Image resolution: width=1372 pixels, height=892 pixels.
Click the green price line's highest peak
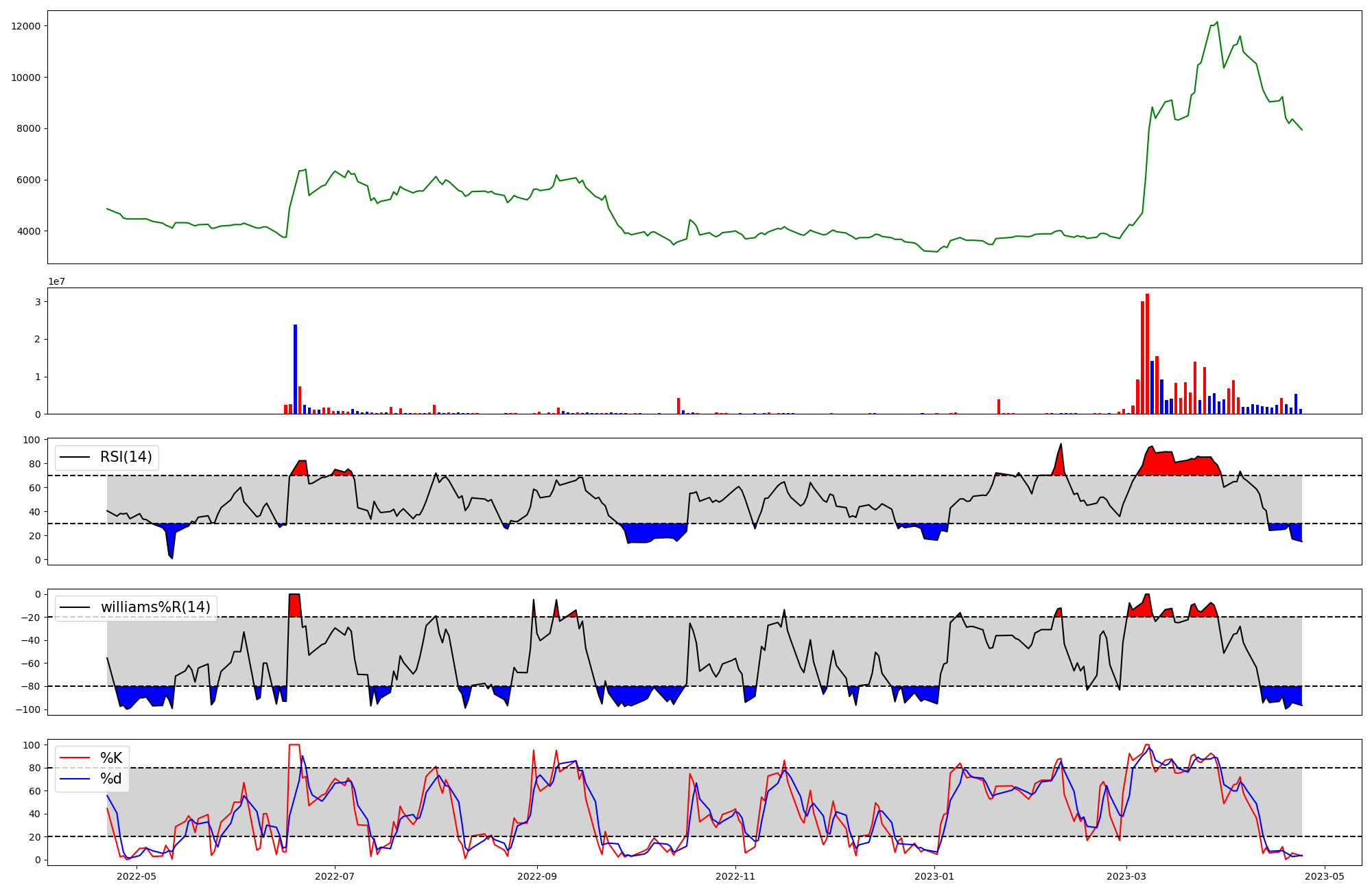point(1217,23)
